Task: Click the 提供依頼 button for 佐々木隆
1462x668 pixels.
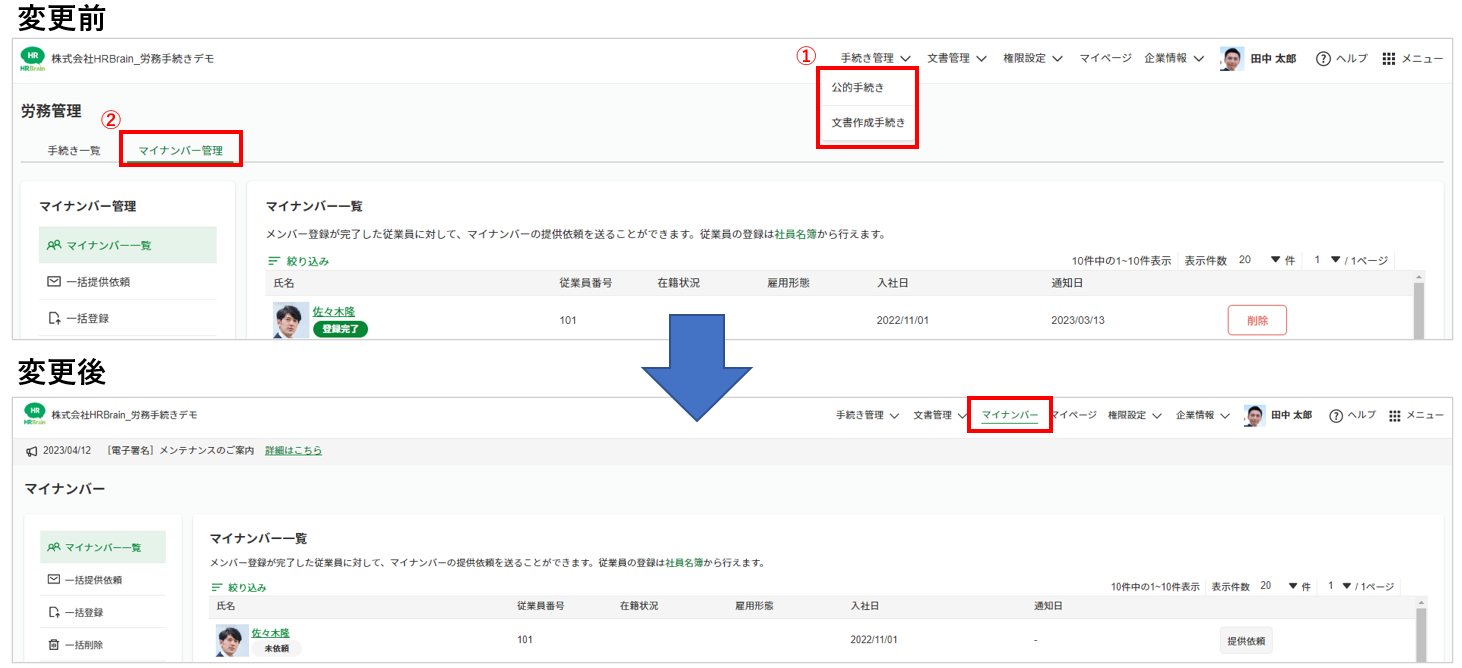Action: [x=1245, y=640]
